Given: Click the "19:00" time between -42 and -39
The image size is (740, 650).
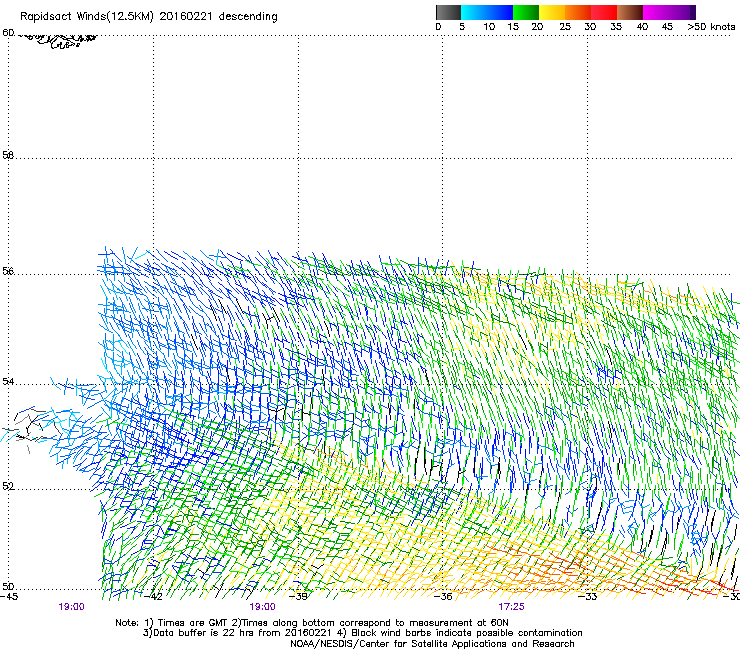Looking at the screenshot, I should 262,607.
